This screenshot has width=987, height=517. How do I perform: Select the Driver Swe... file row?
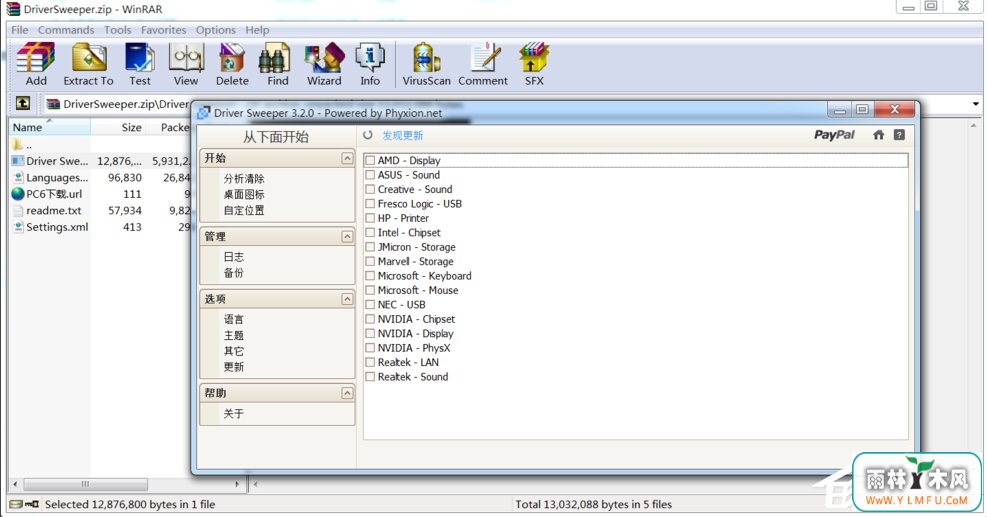[x=100, y=161]
